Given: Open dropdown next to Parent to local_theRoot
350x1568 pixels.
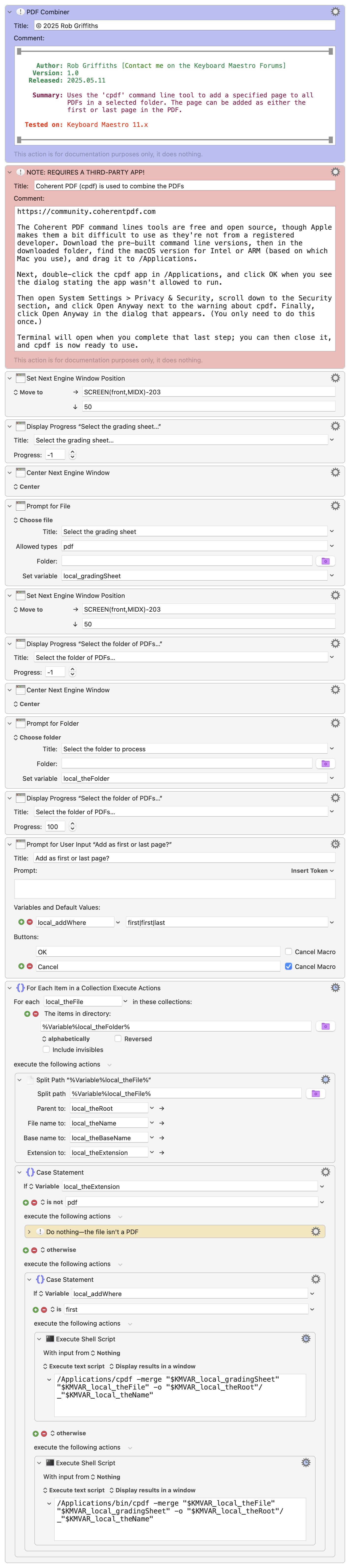Looking at the screenshot, I should pyautogui.click(x=152, y=1109).
